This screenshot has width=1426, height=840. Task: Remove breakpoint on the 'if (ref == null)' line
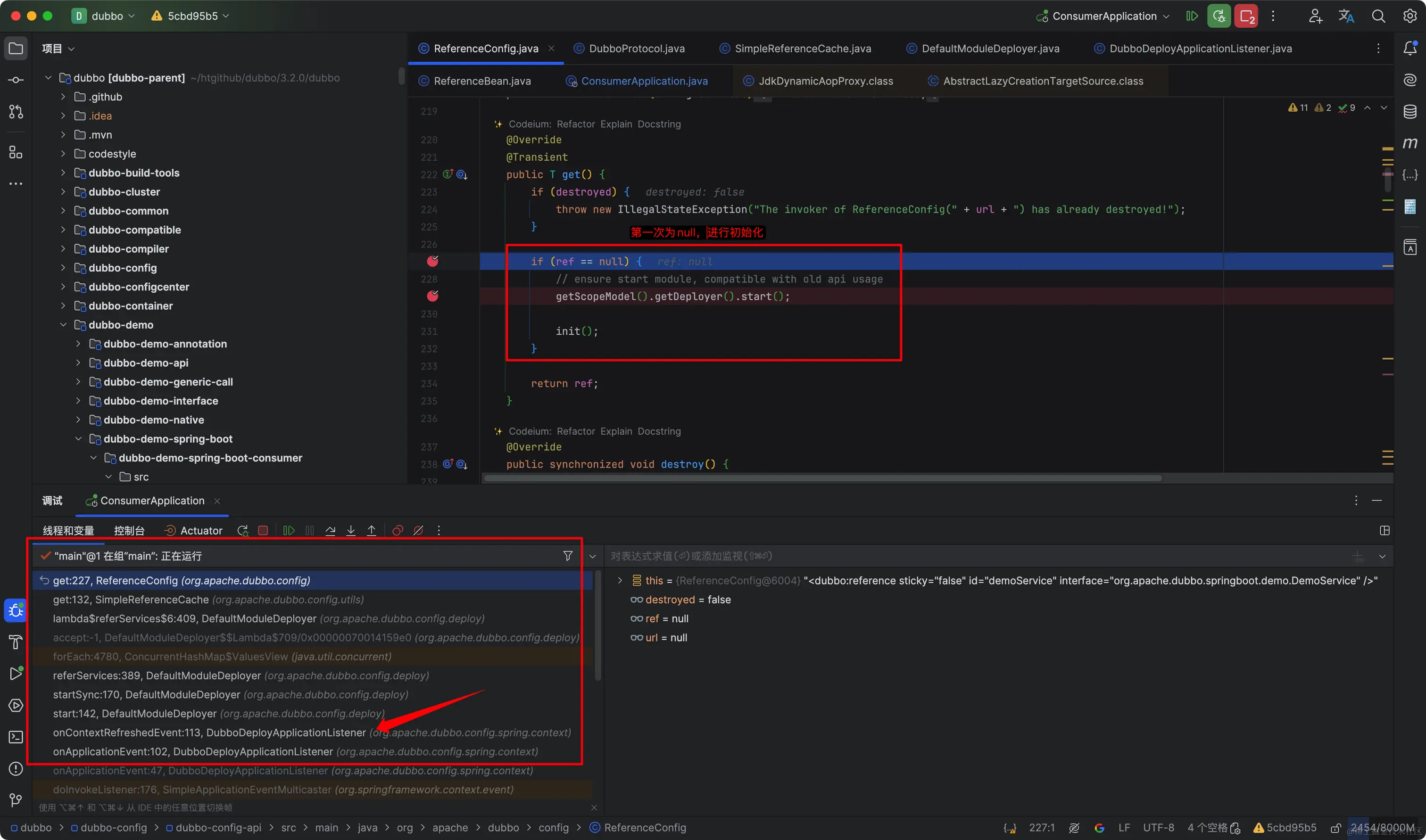(432, 261)
